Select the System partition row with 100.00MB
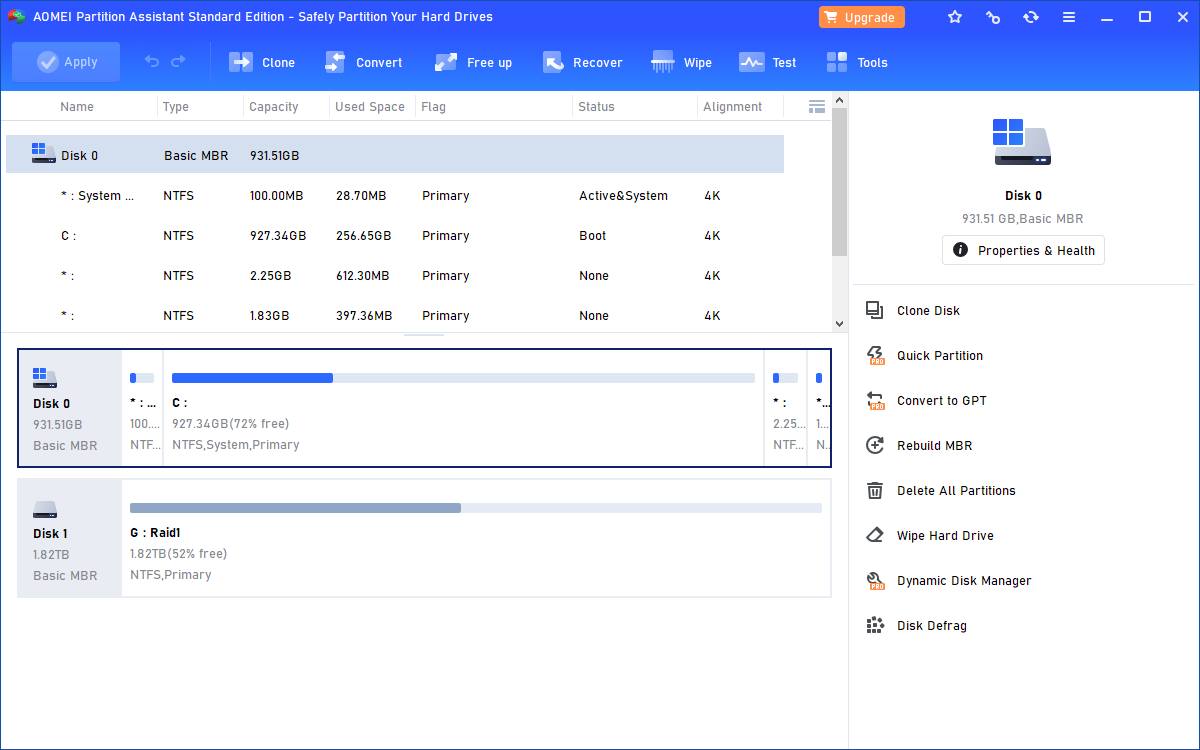 point(395,195)
